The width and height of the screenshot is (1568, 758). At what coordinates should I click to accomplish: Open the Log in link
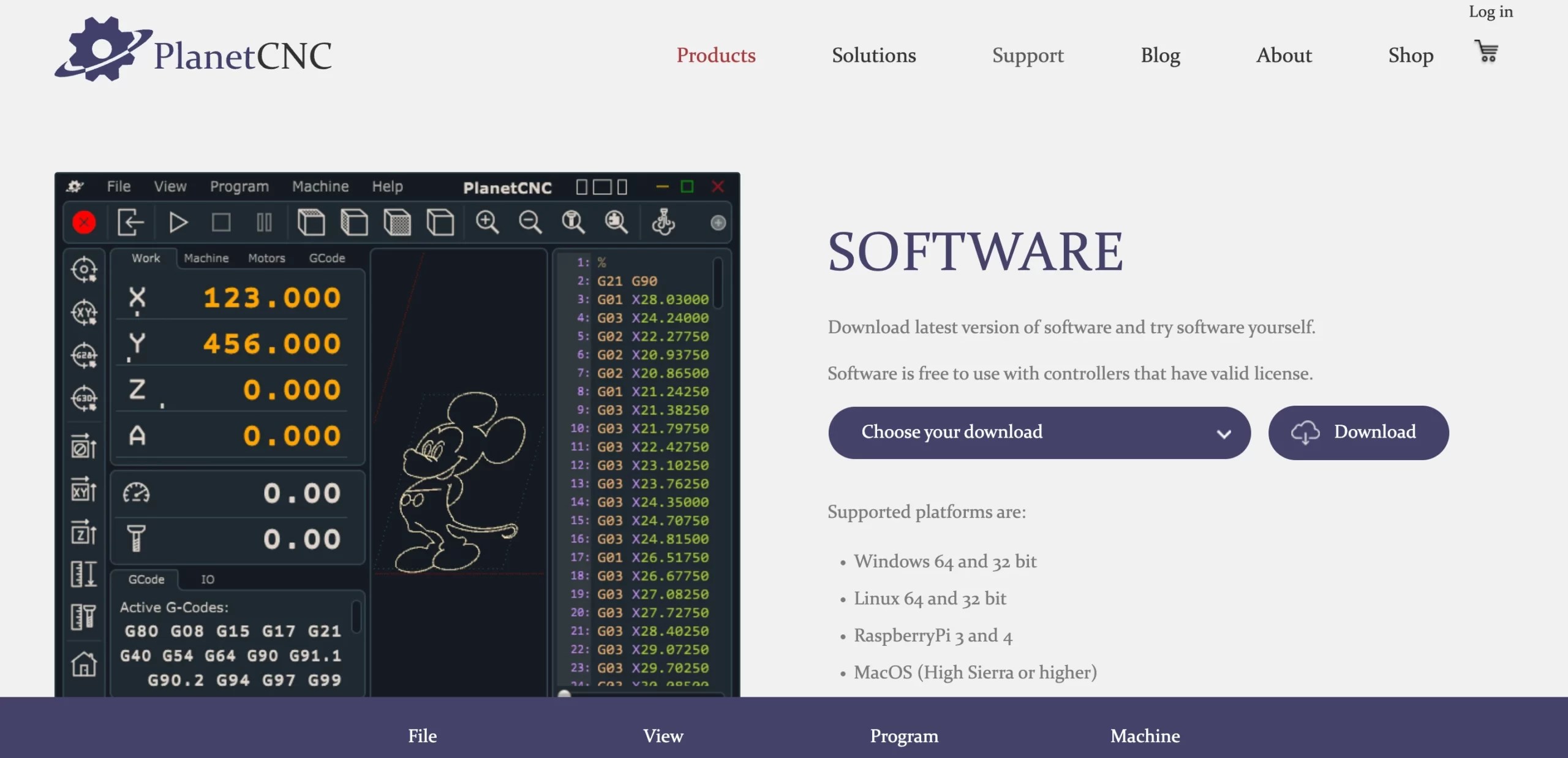[x=1490, y=11]
